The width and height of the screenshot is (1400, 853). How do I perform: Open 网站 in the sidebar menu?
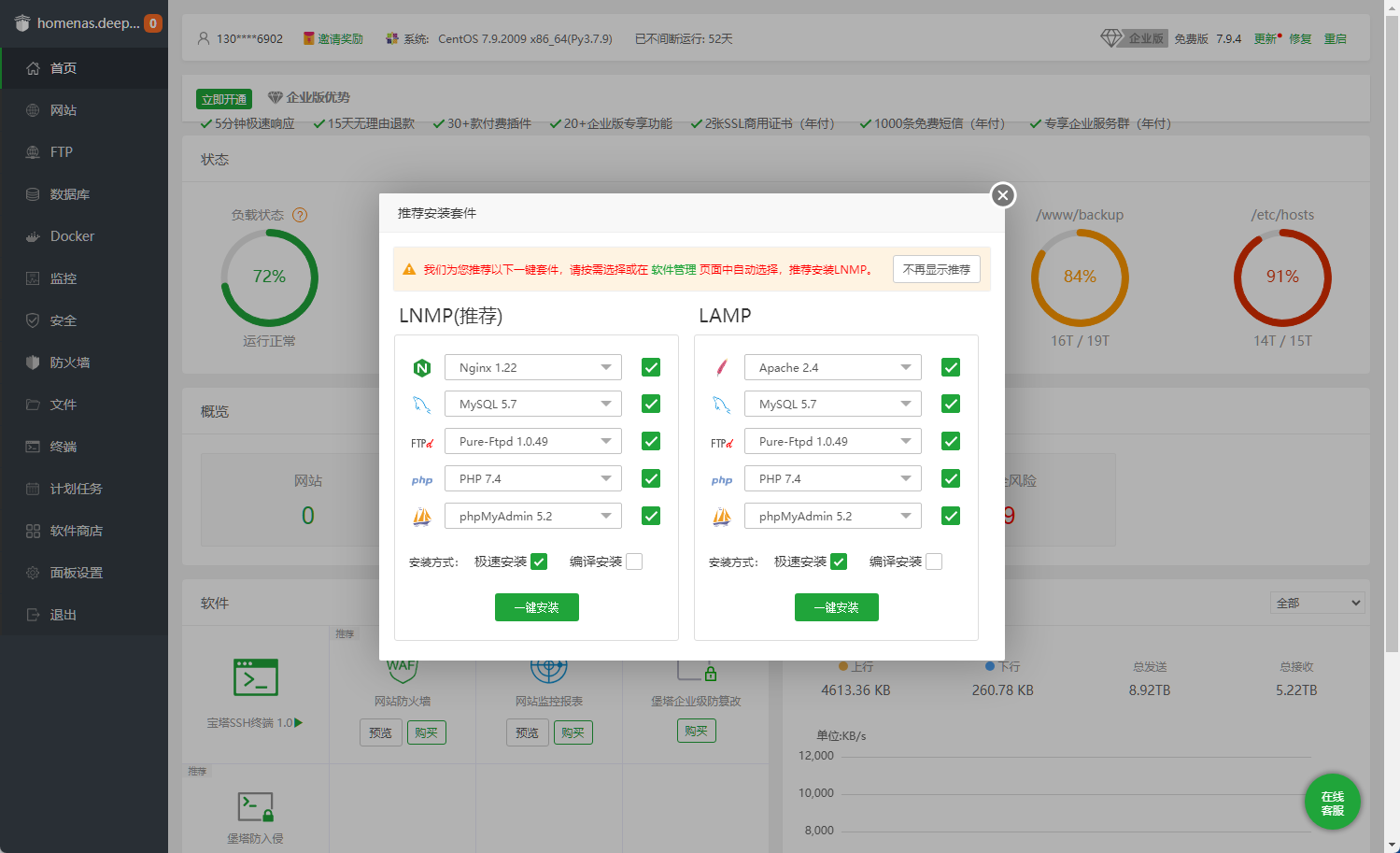point(84,110)
